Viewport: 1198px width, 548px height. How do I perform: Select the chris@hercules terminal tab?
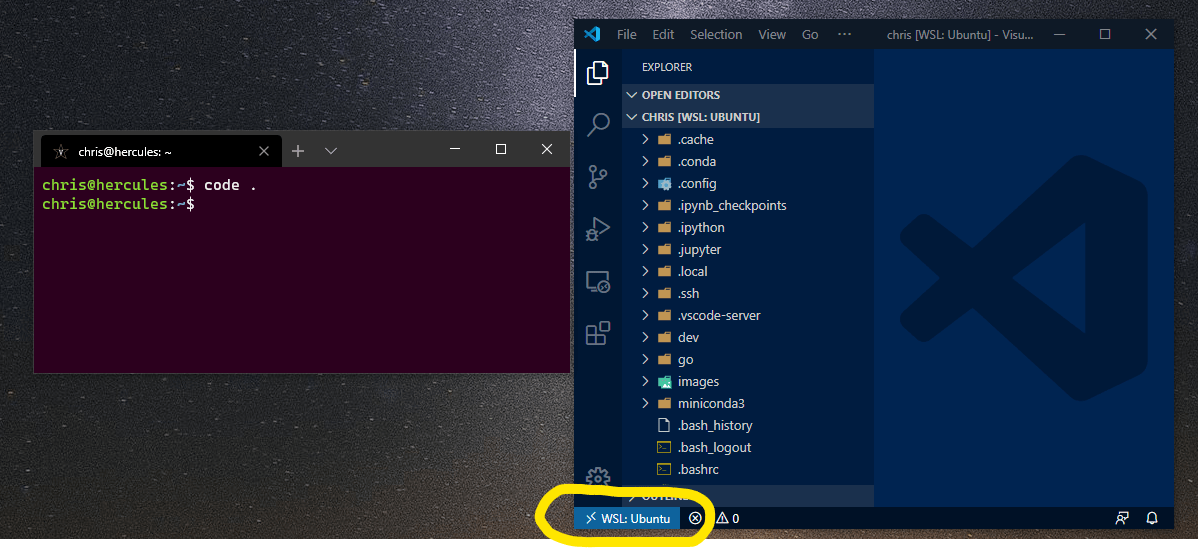(x=161, y=151)
